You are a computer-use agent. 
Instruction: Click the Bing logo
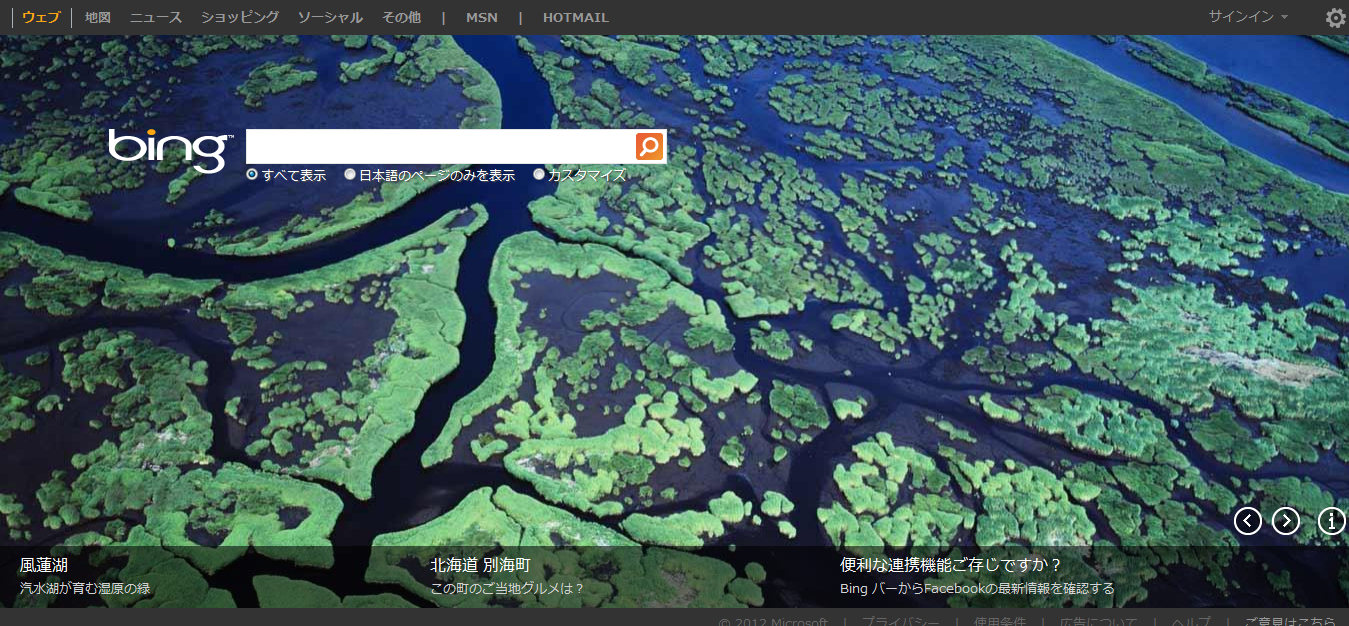click(168, 149)
